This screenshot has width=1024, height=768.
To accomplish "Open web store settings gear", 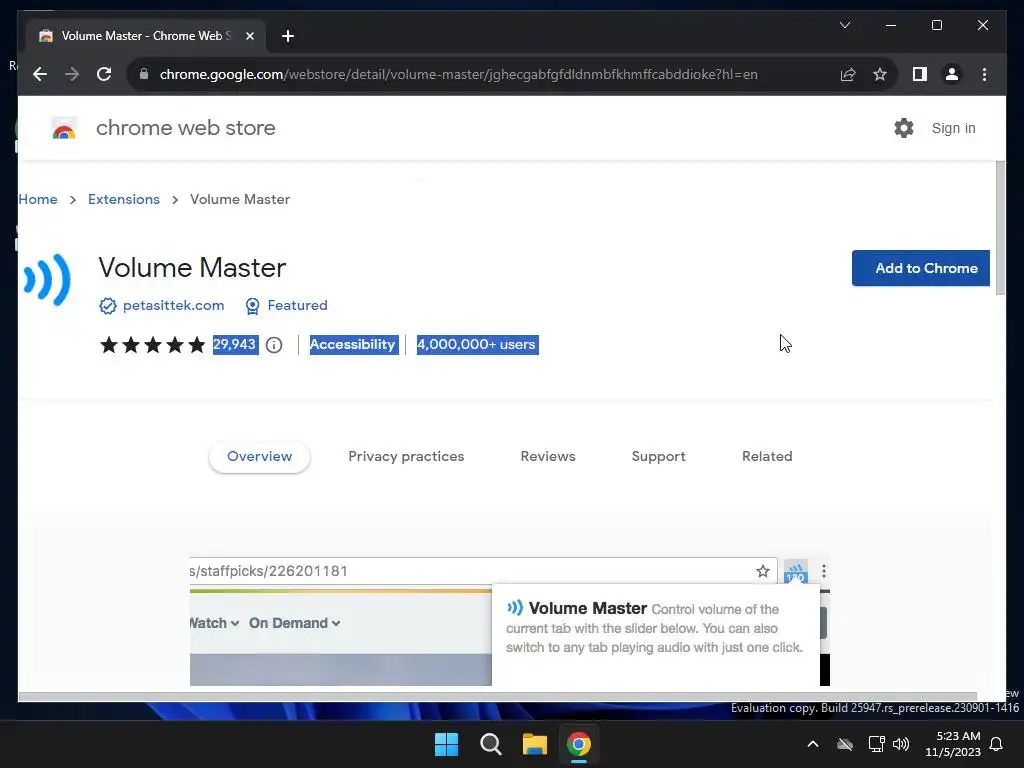I will pos(903,128).
